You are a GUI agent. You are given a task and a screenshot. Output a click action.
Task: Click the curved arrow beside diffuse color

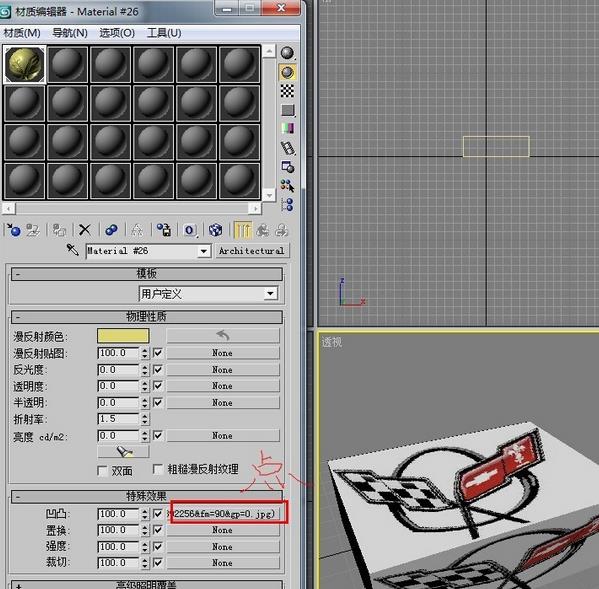[223, 336]
